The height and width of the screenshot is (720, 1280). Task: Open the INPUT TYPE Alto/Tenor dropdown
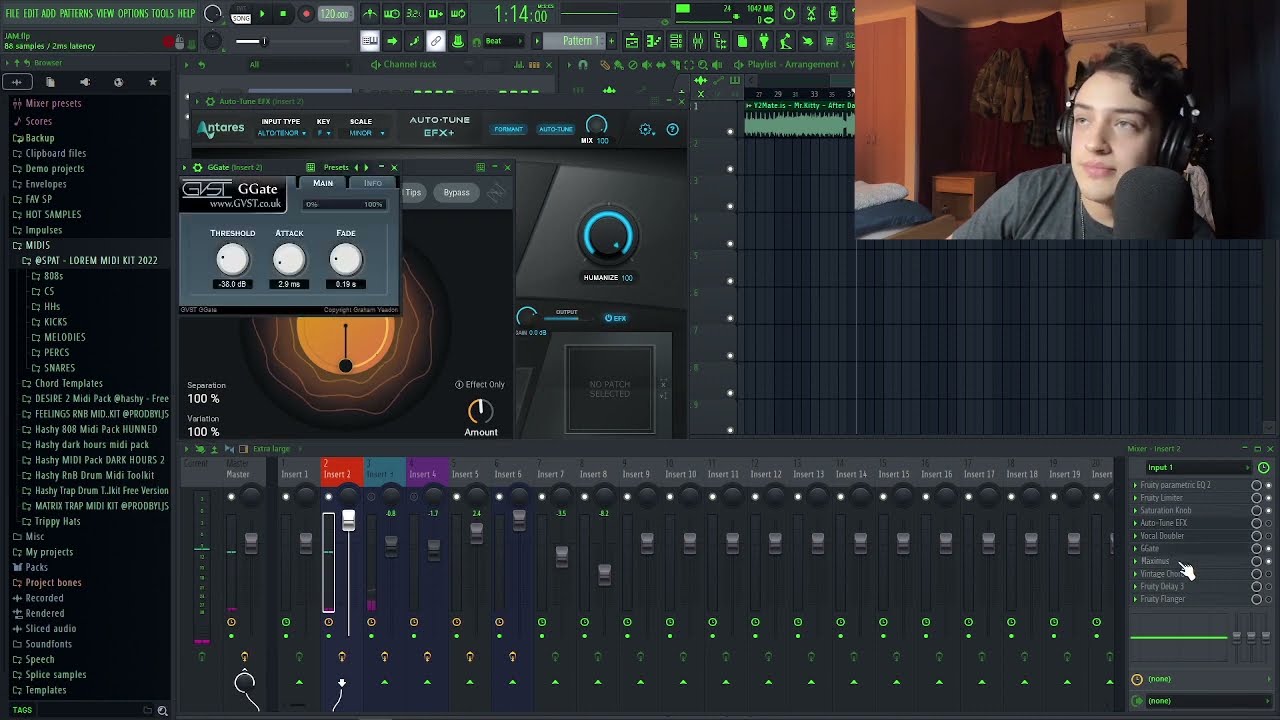pos(281,133)
